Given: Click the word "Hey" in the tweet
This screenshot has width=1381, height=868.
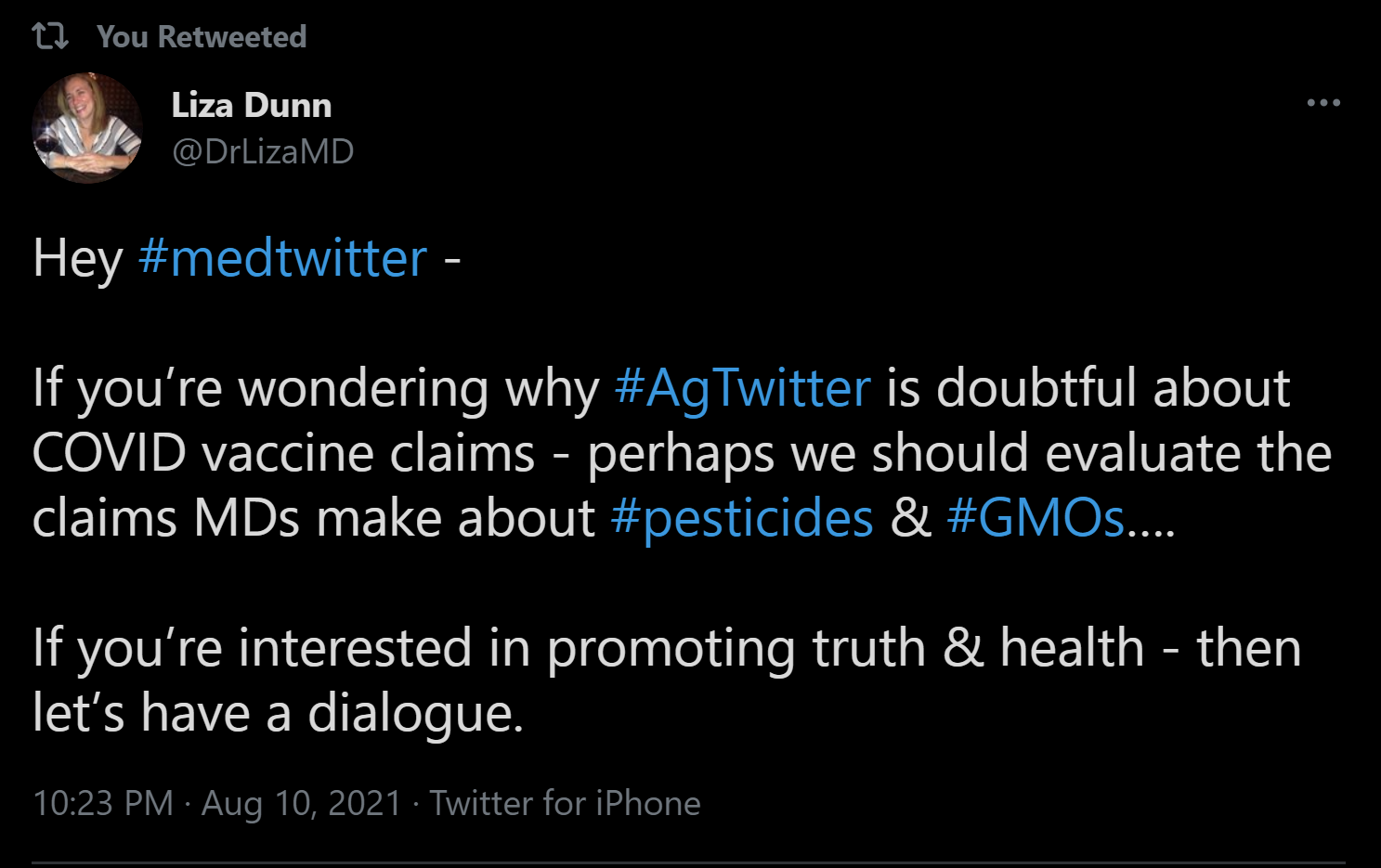Looking at the screenshot, I should tap(77, 258).
